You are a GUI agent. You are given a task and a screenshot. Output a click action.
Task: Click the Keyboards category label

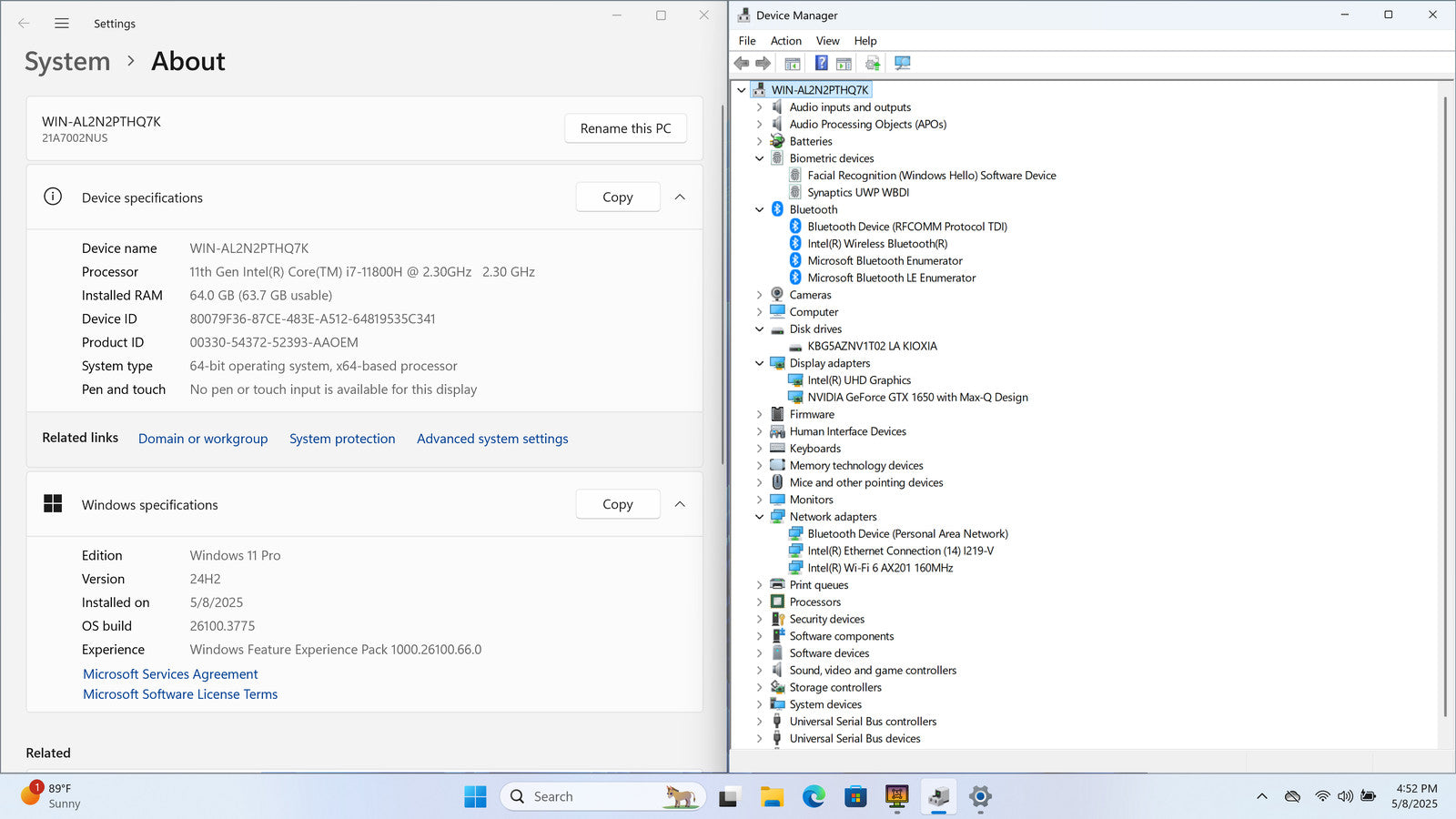tap(814, 449)
